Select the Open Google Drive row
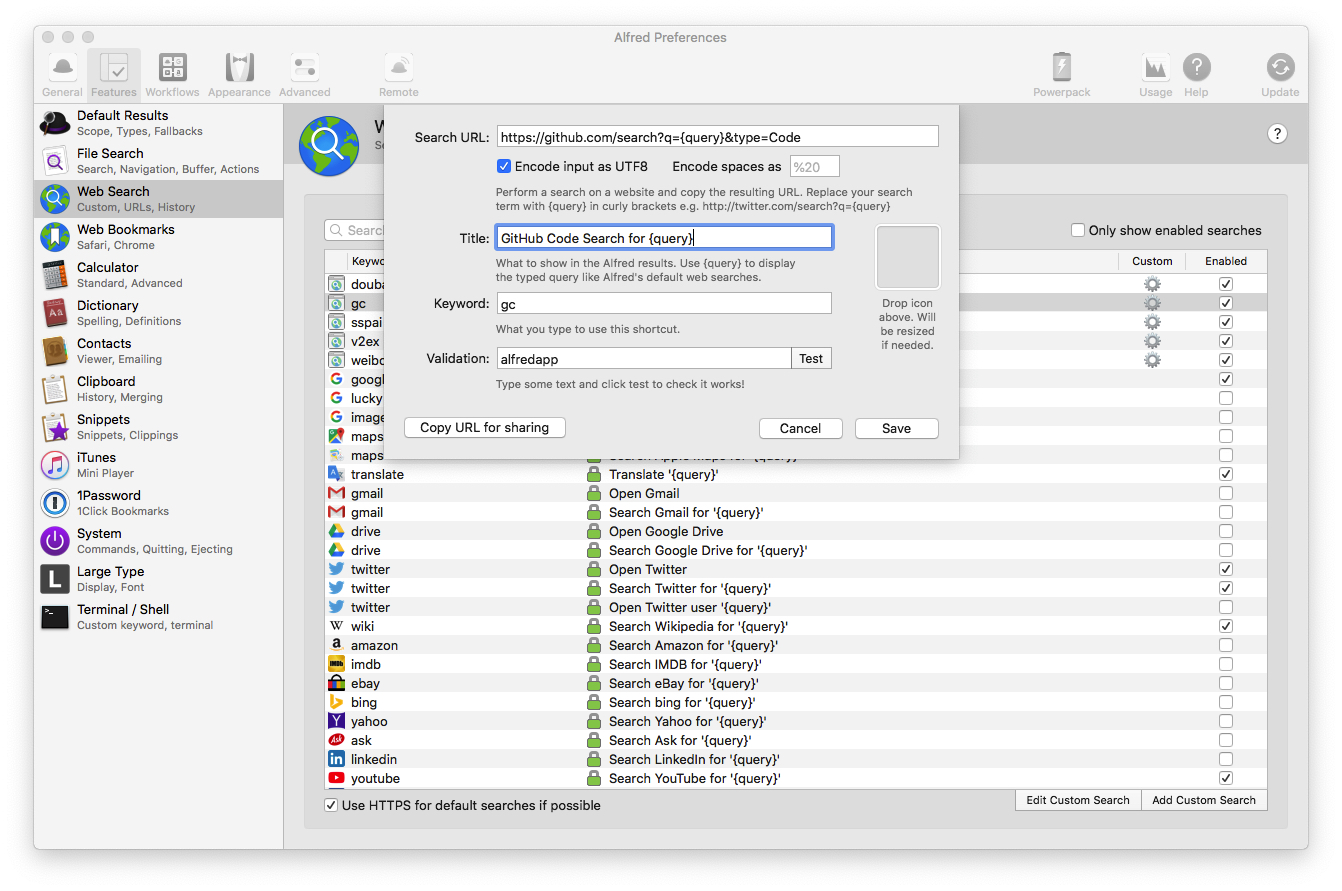This screenshot has width=1342, height=891. pyautogui.click(x=796, y=531)
